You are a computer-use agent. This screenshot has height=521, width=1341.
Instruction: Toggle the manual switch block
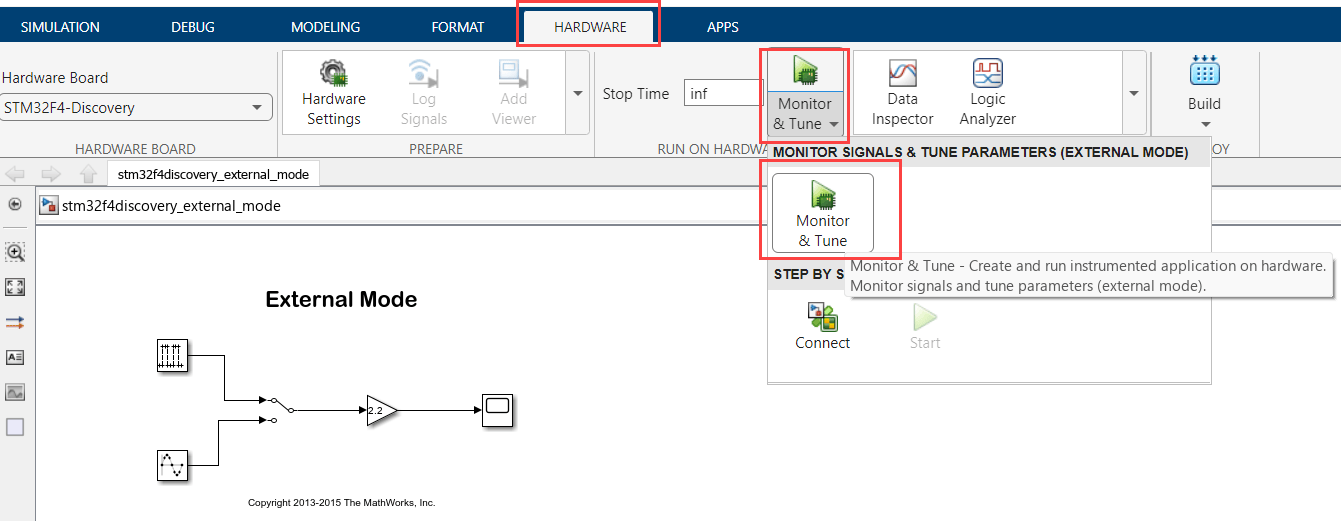(279, 410)
